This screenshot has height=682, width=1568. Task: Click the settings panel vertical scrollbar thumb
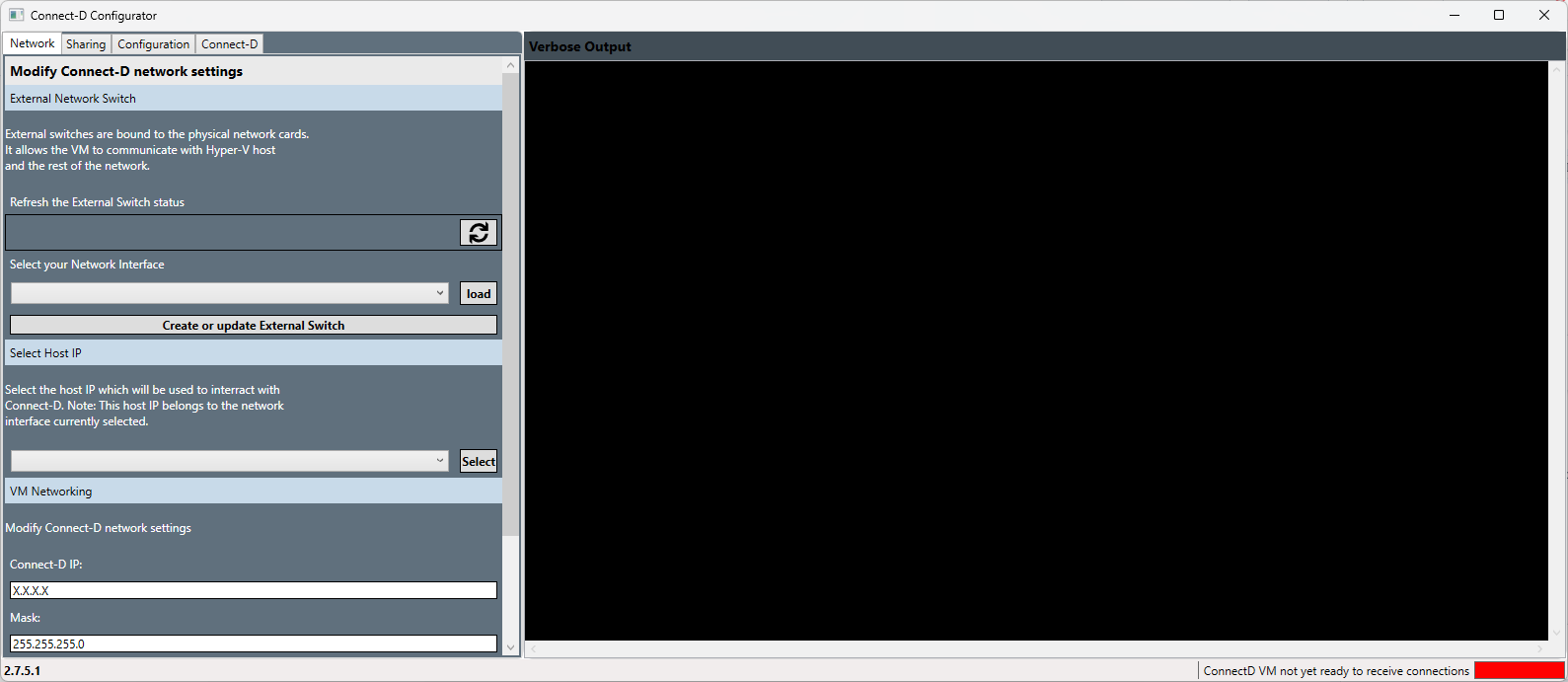510,305
